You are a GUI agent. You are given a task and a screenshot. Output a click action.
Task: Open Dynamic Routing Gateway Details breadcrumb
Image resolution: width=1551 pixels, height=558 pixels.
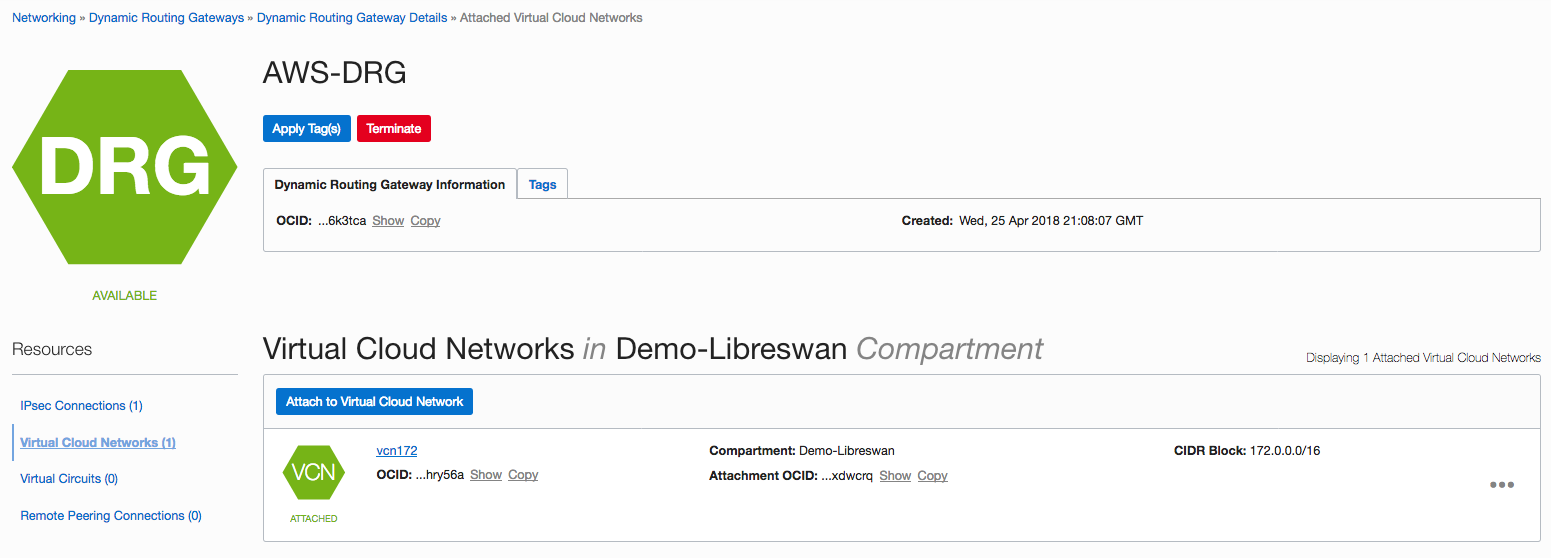(x=352, y=18)
